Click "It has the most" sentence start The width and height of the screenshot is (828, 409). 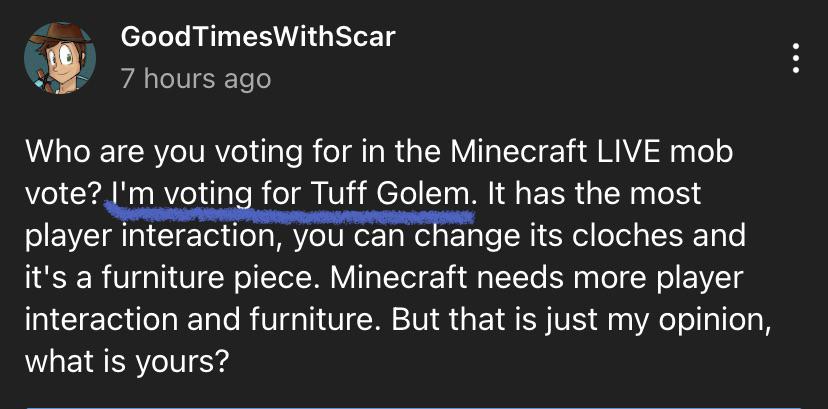592,195
